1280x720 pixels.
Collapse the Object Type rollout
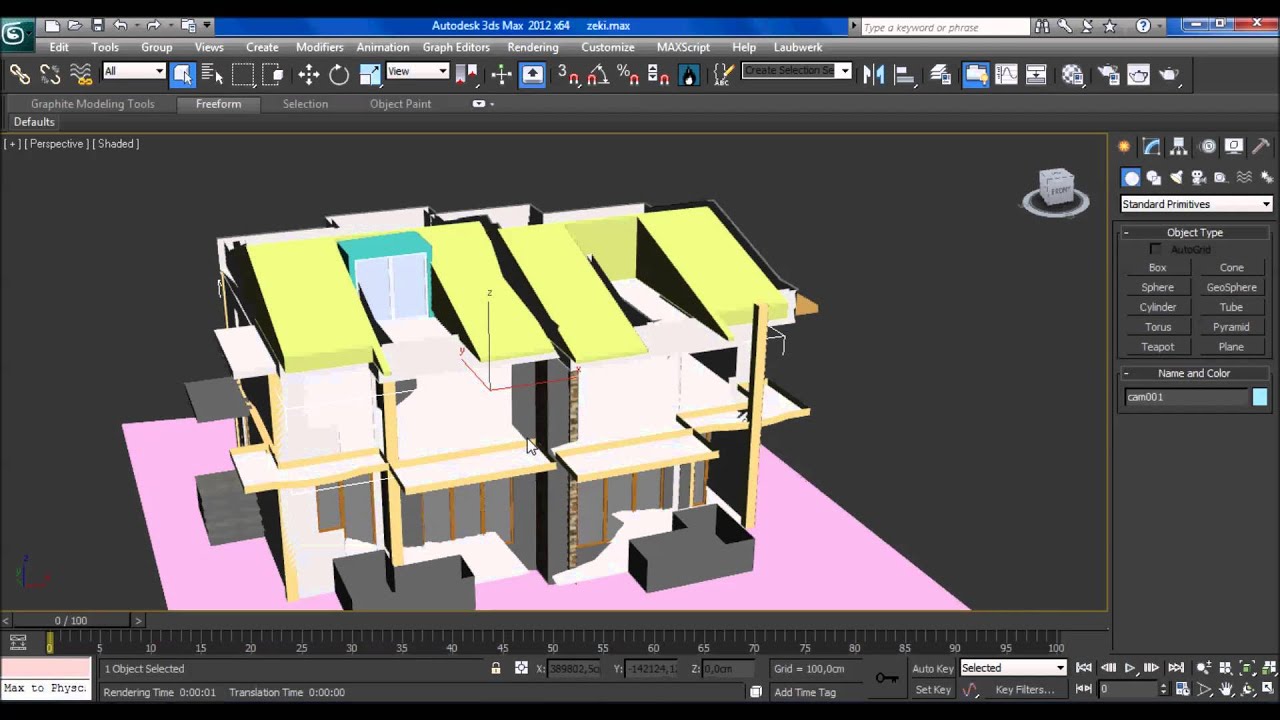[x=1195, y=232]
